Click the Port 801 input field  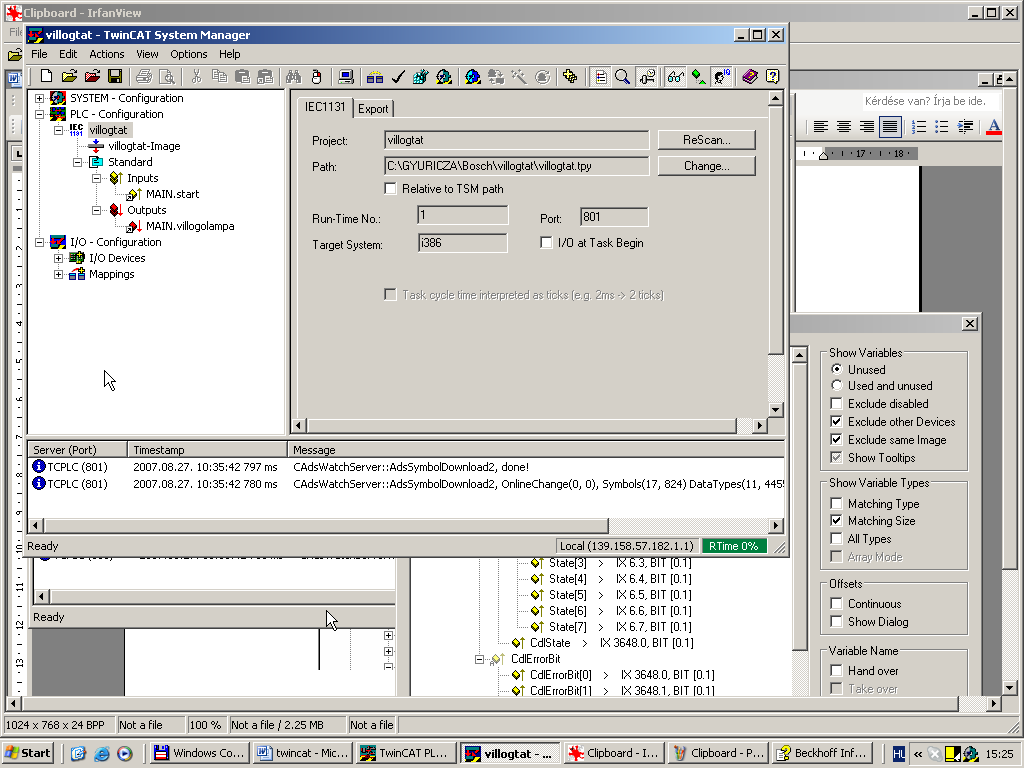[614, 217]
